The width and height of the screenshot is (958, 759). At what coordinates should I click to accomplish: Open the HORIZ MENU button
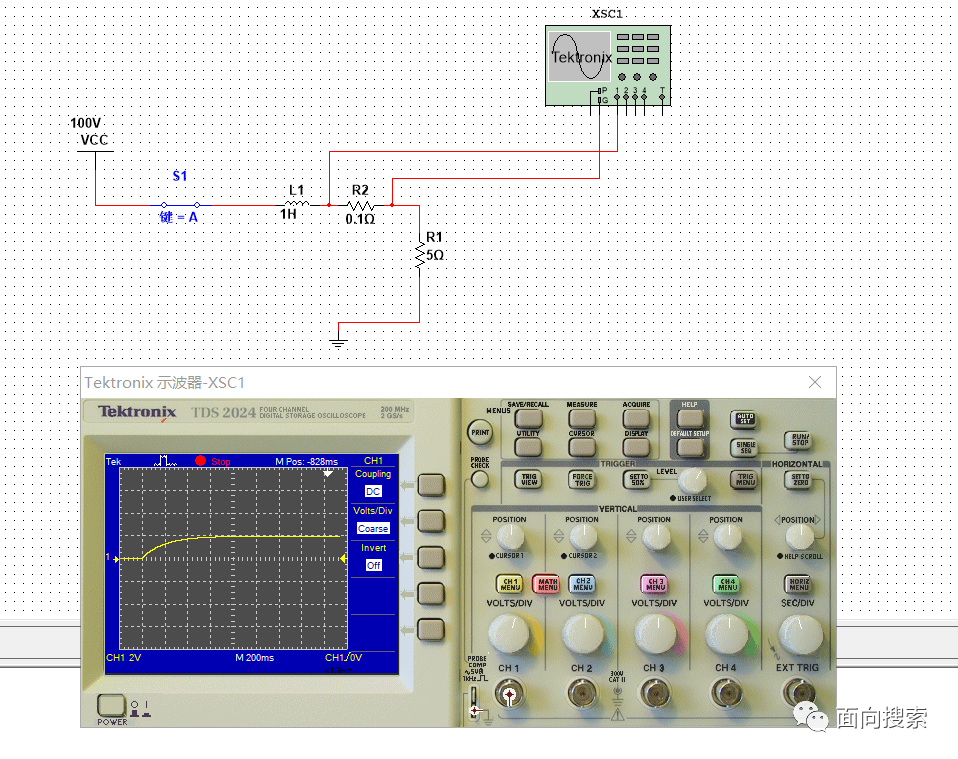tap(799, 584)
